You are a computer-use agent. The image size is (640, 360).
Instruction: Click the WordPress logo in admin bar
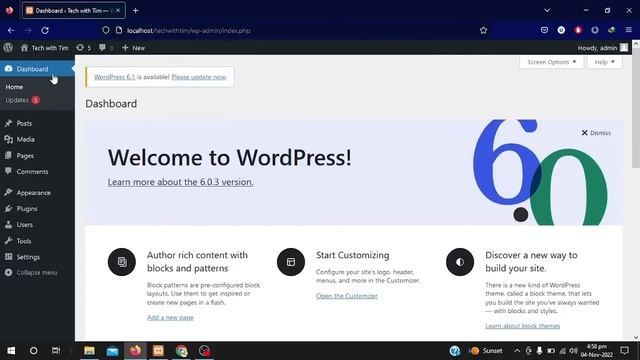click(x=8, y=47)
